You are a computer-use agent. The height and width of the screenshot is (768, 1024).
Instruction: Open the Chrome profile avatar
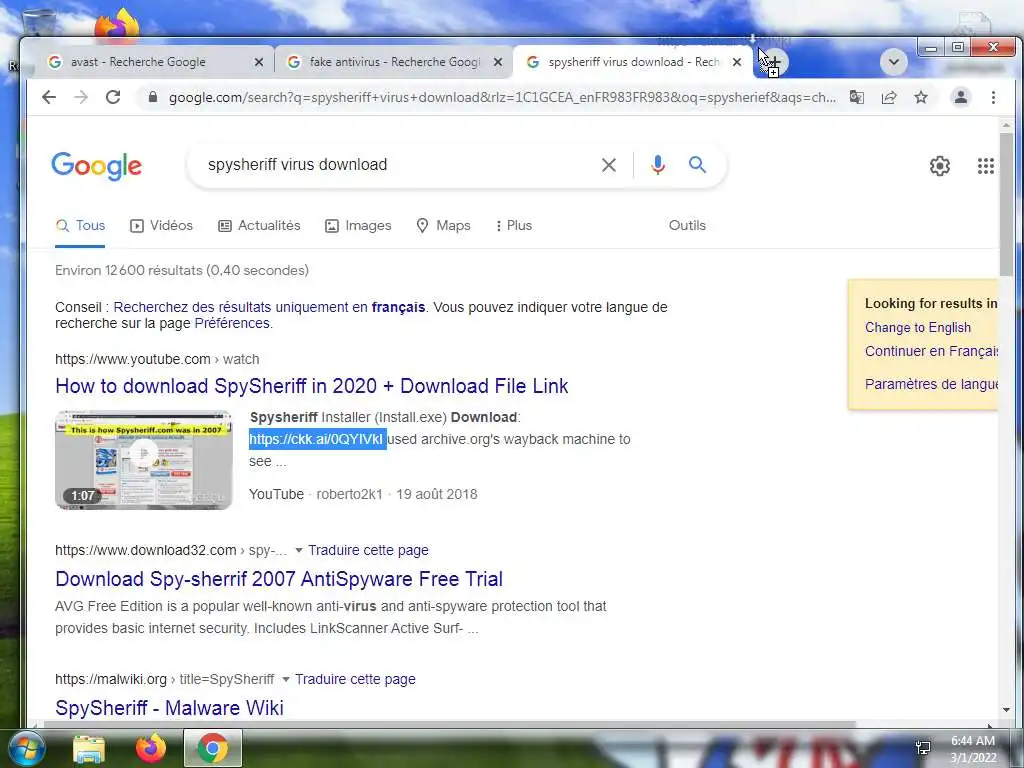coord(961,97)
